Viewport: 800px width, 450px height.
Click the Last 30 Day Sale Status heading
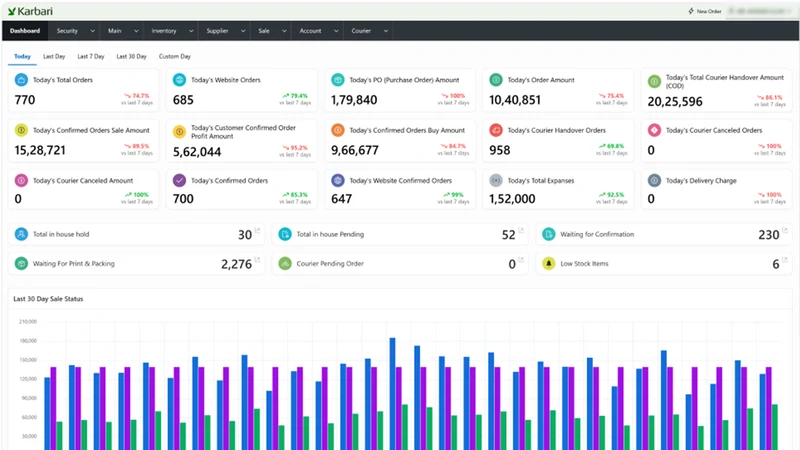click(x=48, y=298)
